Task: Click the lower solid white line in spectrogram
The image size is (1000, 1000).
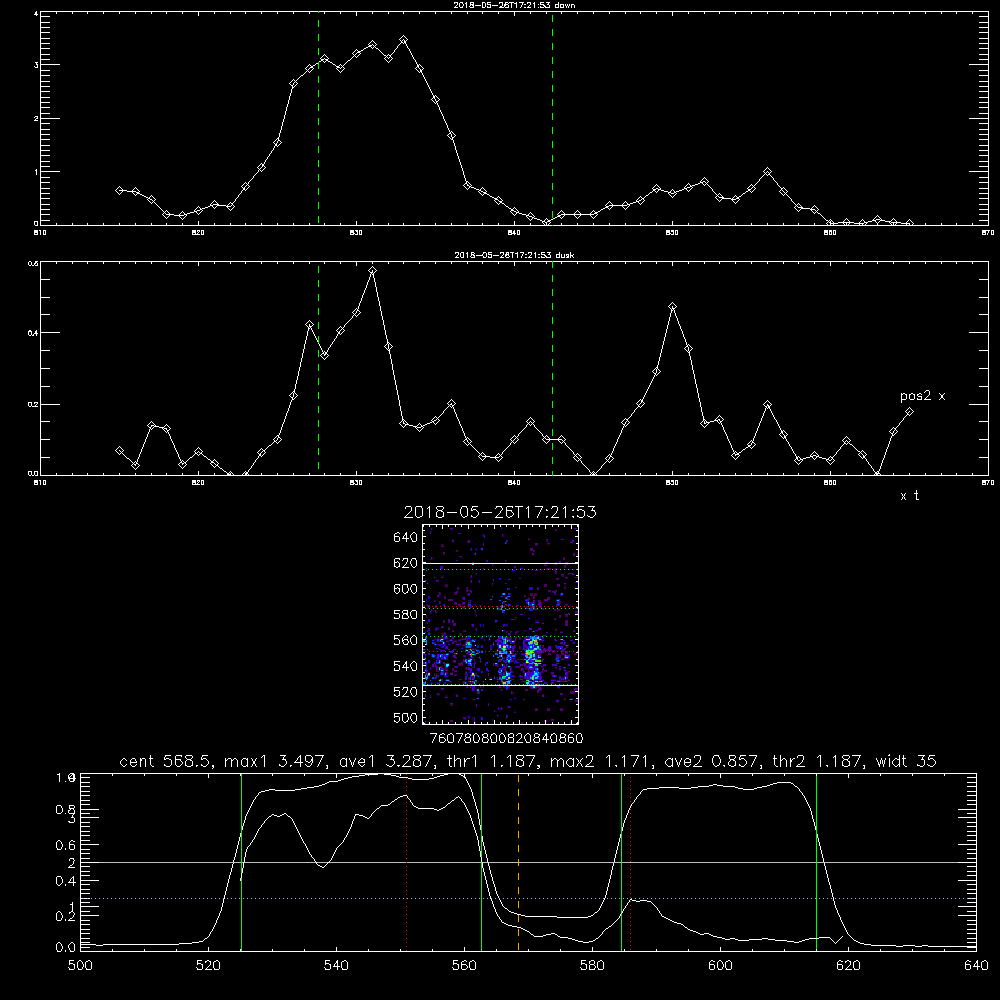Action: point(501,686)
